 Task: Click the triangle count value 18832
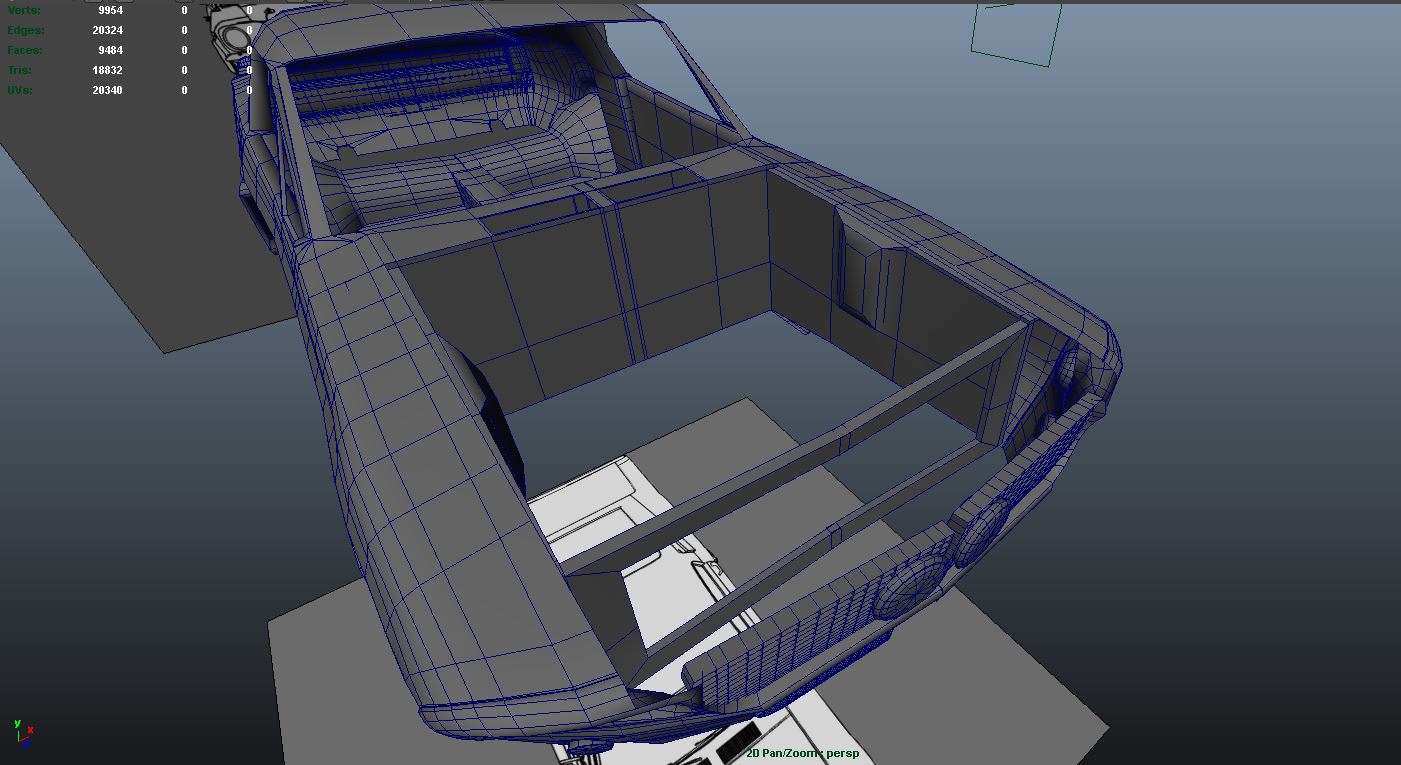point(107,70)
